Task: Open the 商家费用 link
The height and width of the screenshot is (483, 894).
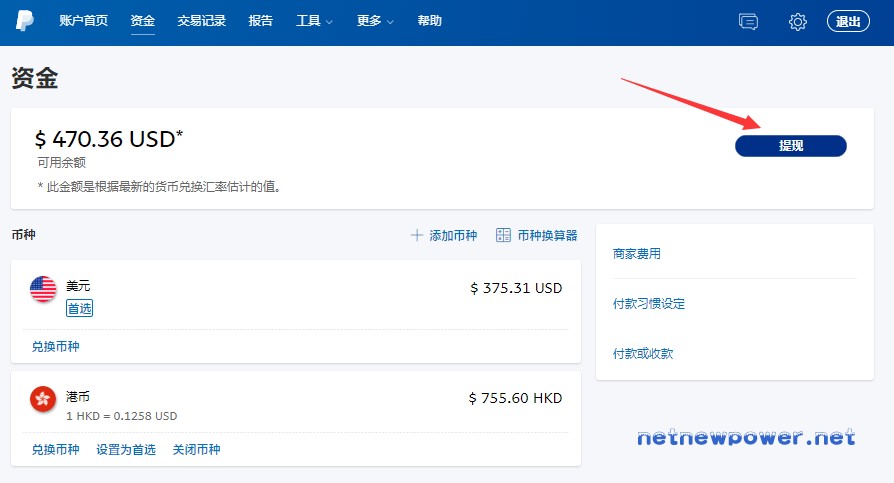Action: tap(637, 254)
